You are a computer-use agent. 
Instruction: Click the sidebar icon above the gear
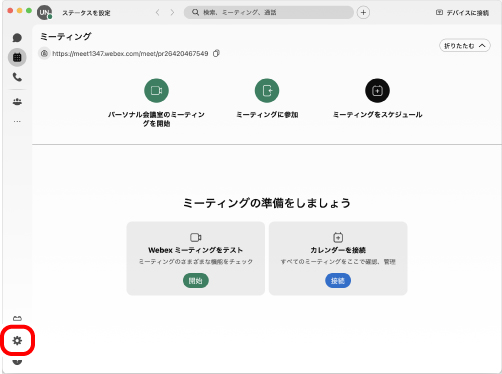tap(17, 318)
